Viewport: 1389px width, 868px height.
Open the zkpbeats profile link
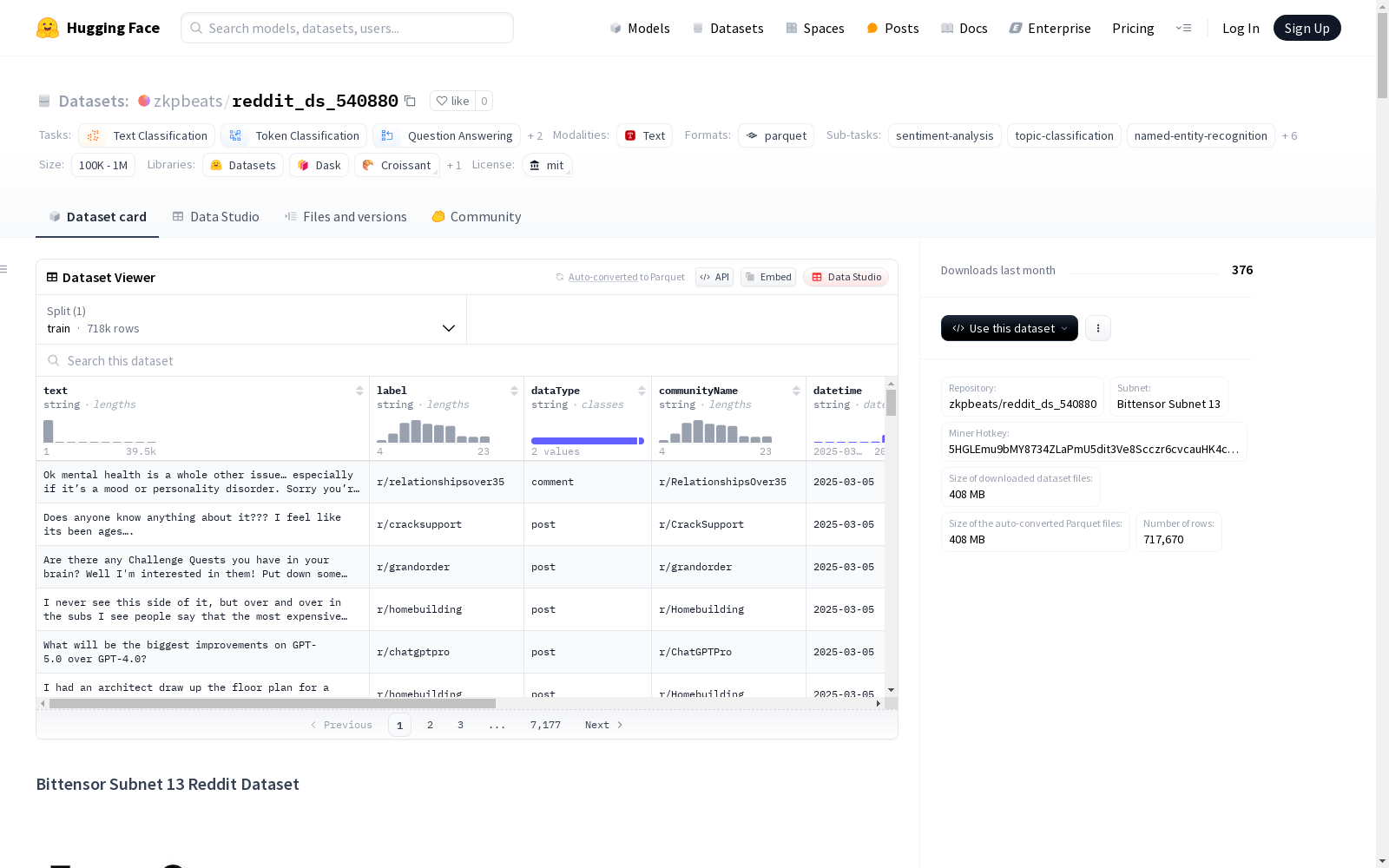(188, 101)
